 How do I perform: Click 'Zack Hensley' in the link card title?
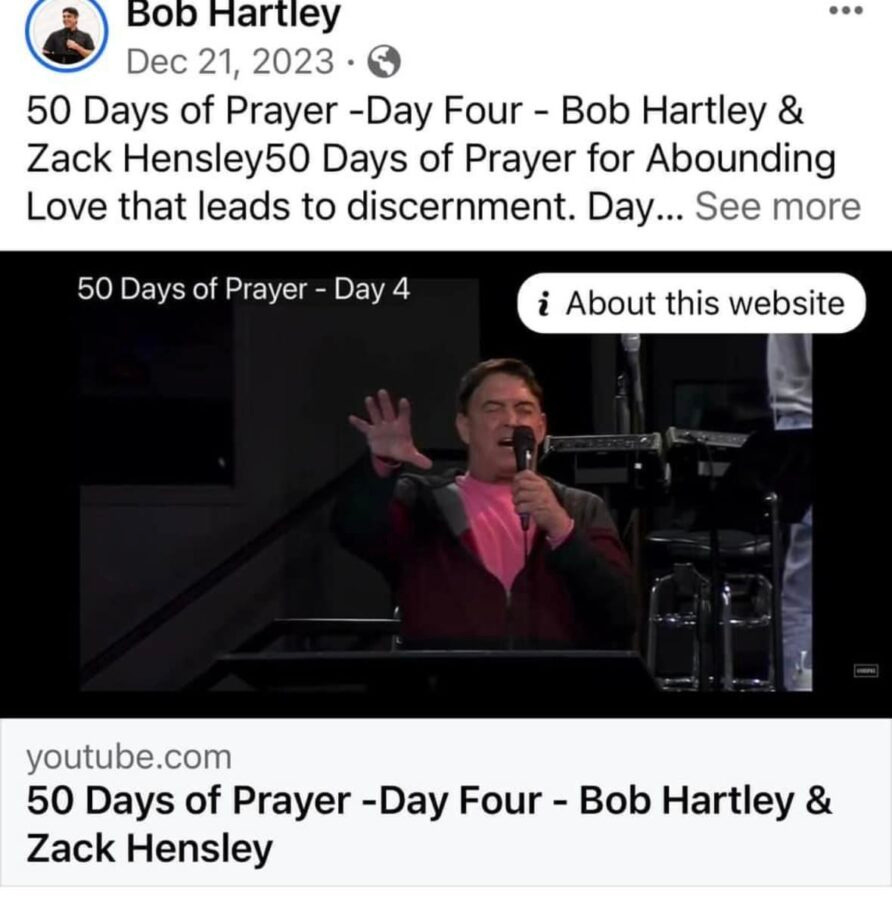[149, 848]
